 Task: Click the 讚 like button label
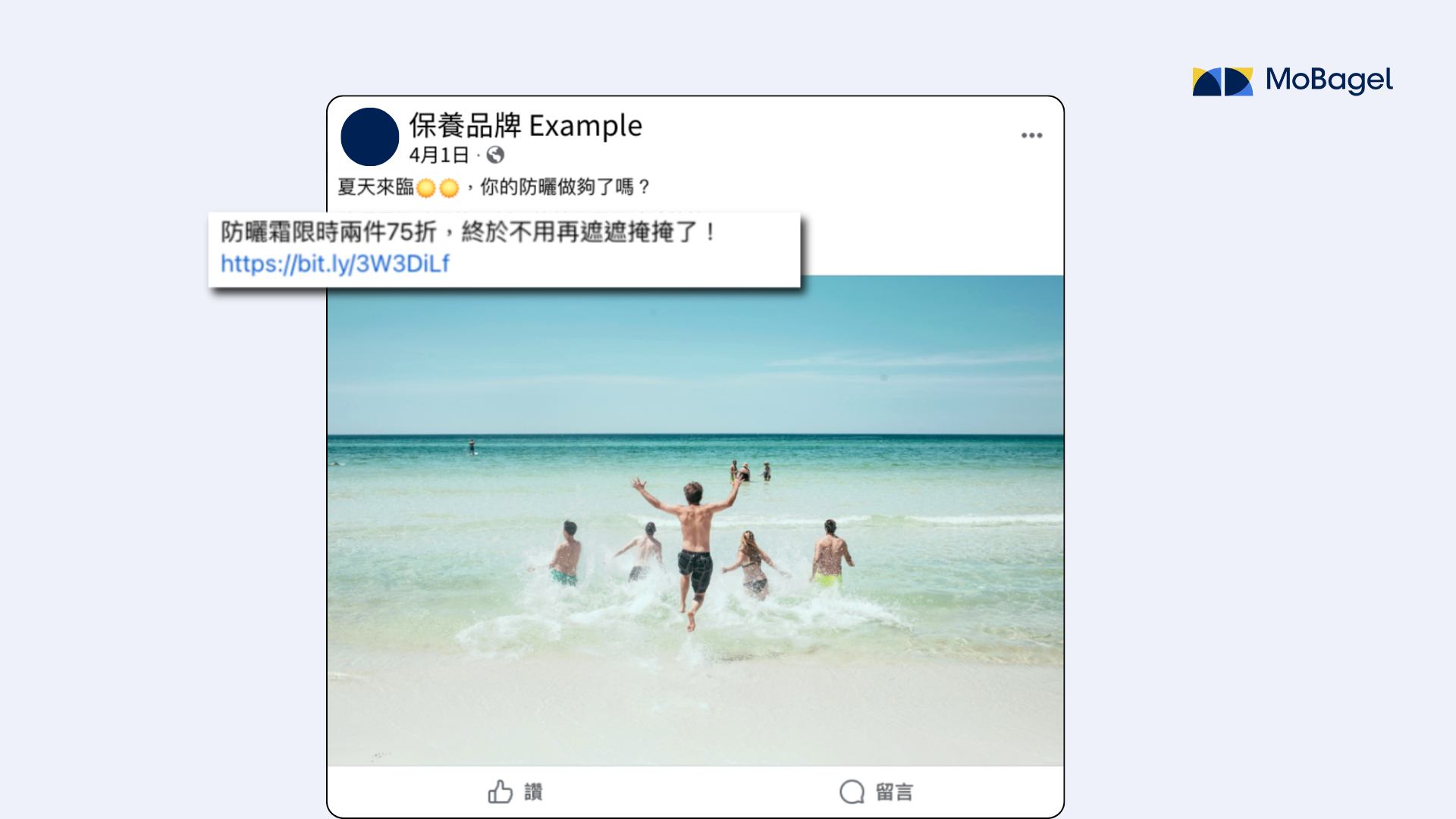coord(533,792)
